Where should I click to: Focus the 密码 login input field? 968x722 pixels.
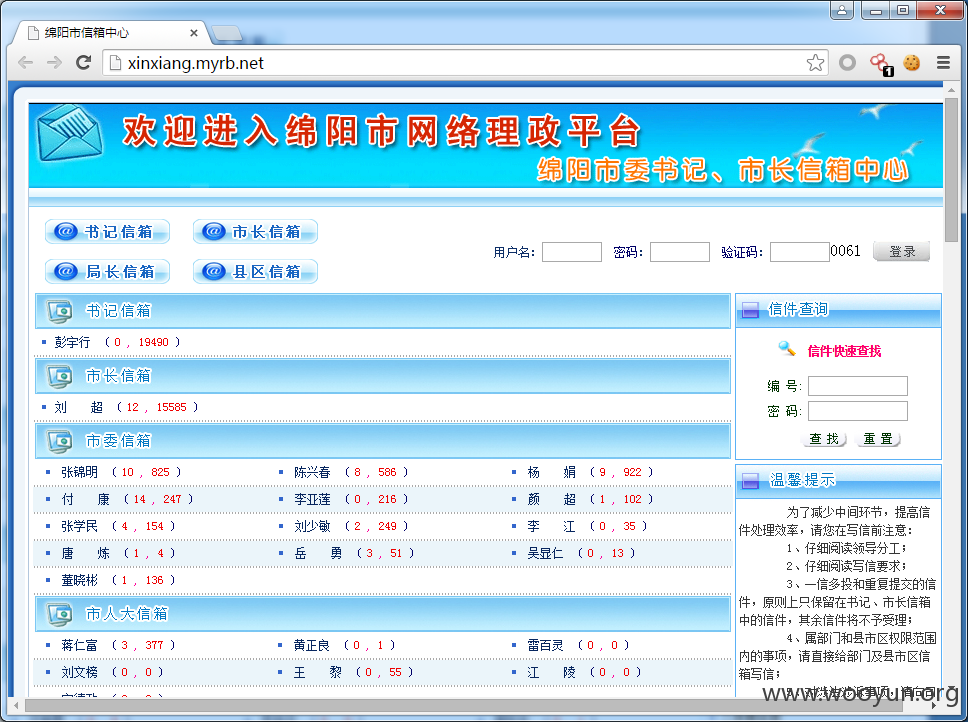[680, 252]
